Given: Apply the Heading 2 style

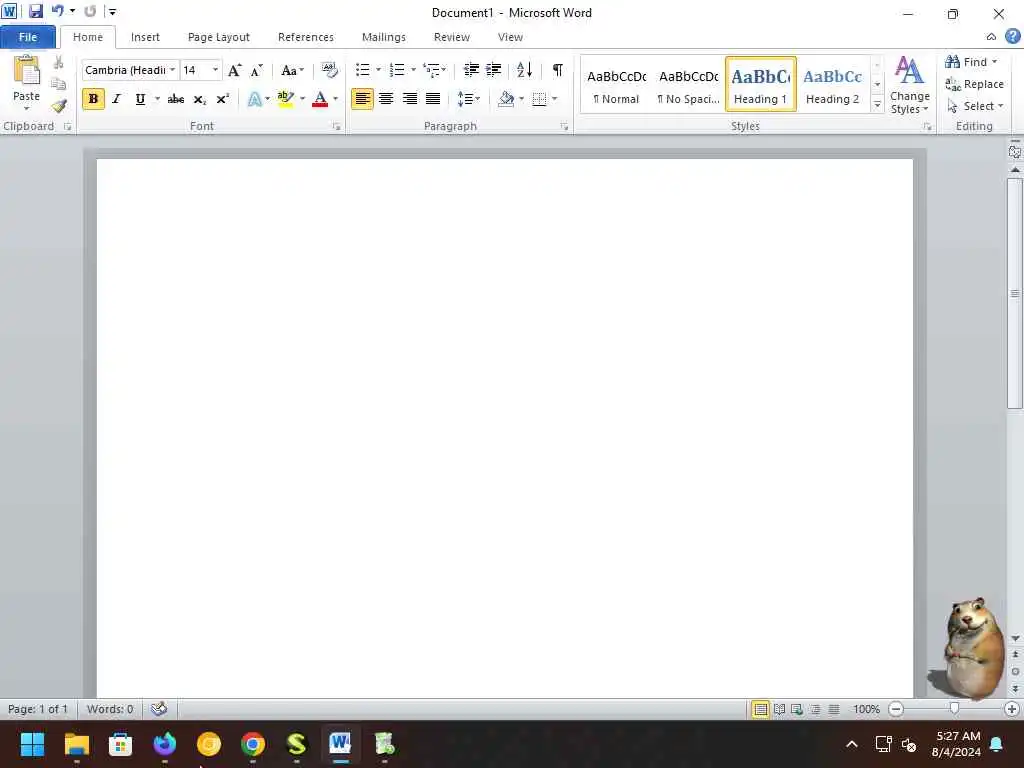Looking at the screenshot, I should point(833,85).
